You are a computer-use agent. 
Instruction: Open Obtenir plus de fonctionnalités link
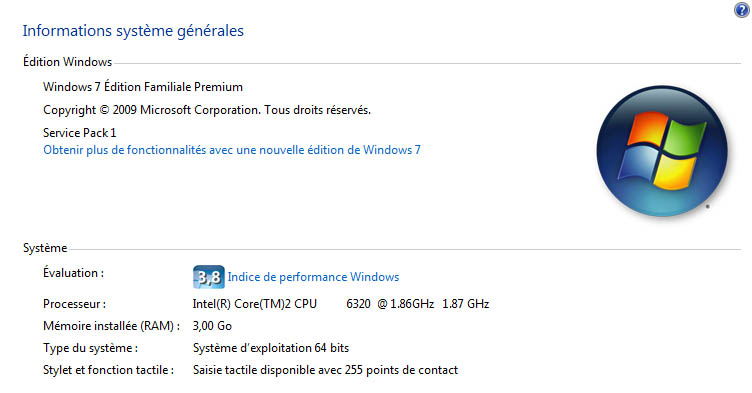(232, 150)
